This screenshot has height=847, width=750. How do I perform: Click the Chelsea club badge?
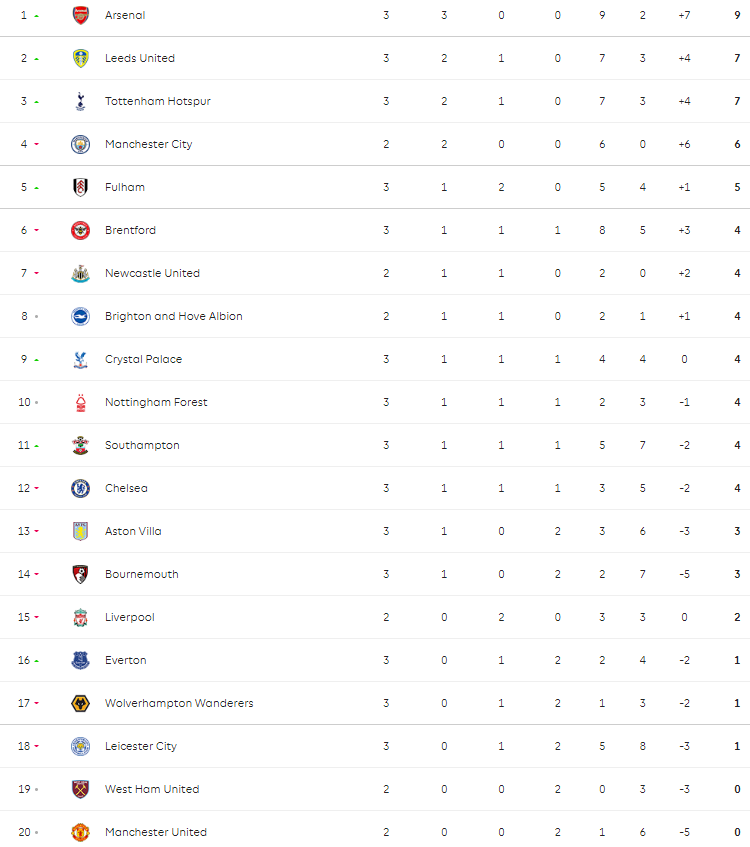(81, 488)
